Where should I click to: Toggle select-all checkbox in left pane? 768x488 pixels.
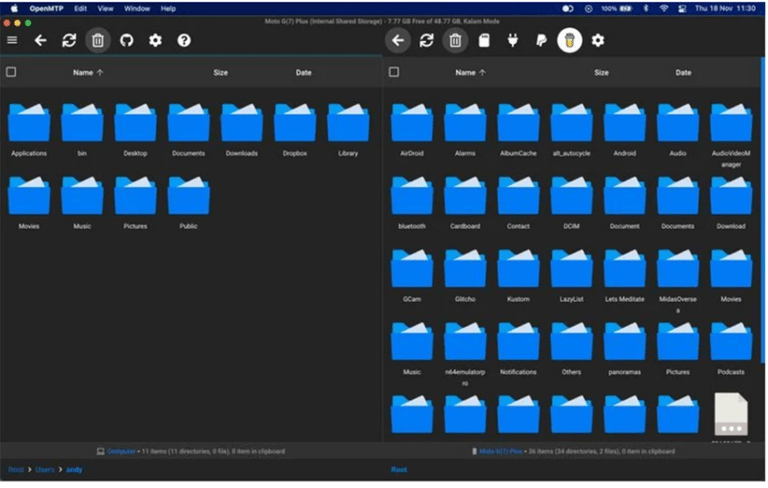pos(11,72)
